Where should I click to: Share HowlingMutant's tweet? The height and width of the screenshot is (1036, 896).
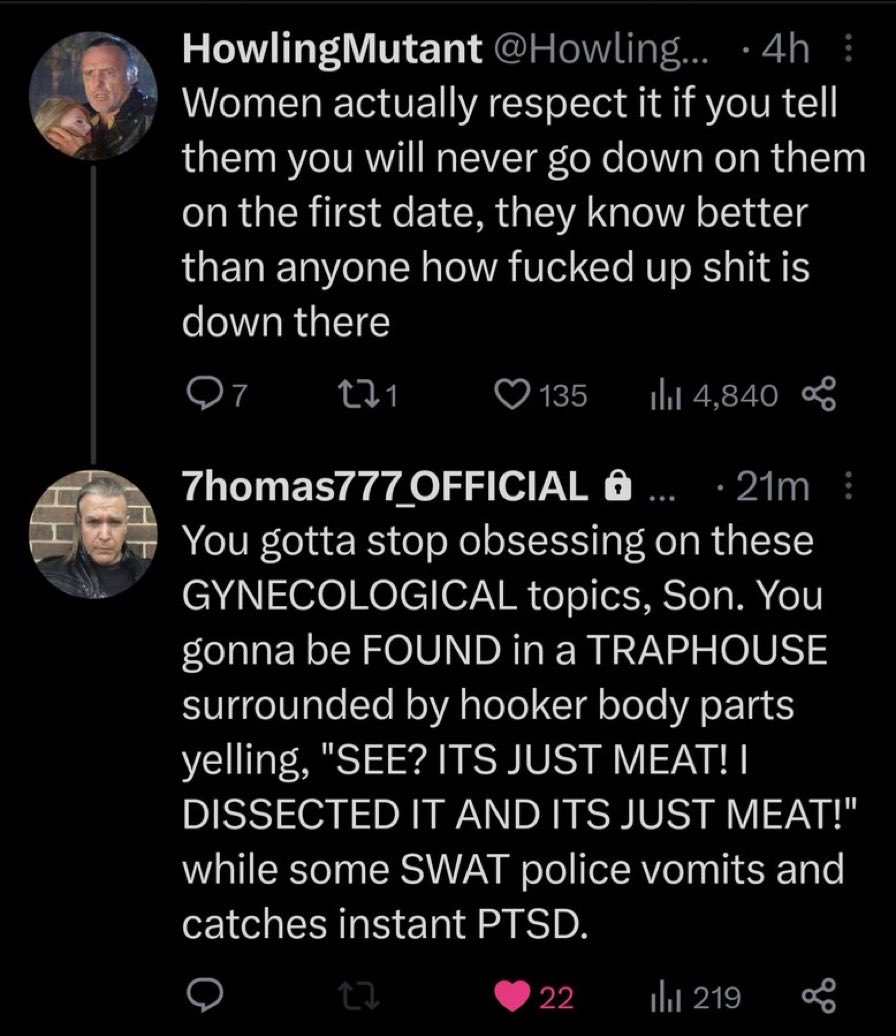pyautogui.click(x=819, y=394)
